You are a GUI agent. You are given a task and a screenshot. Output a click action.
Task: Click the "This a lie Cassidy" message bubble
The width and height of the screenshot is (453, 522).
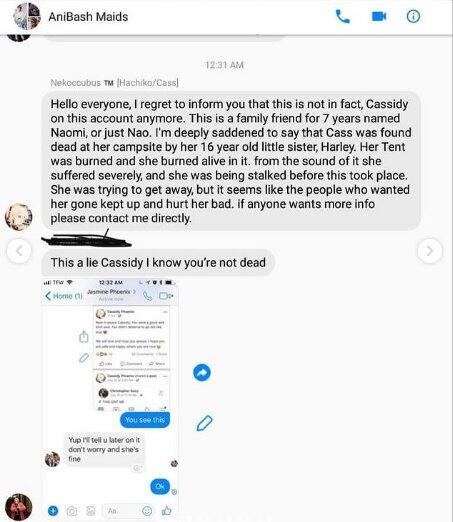pyautogui.click(x=158, y=263)
